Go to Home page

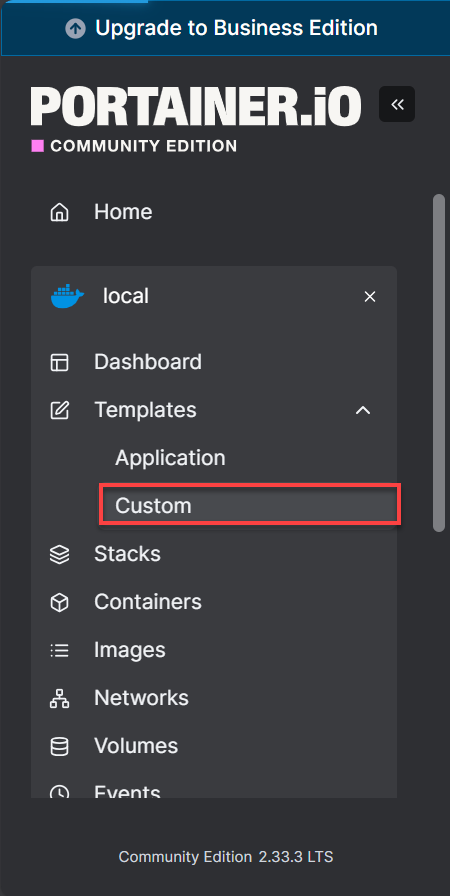click(123, 212)
